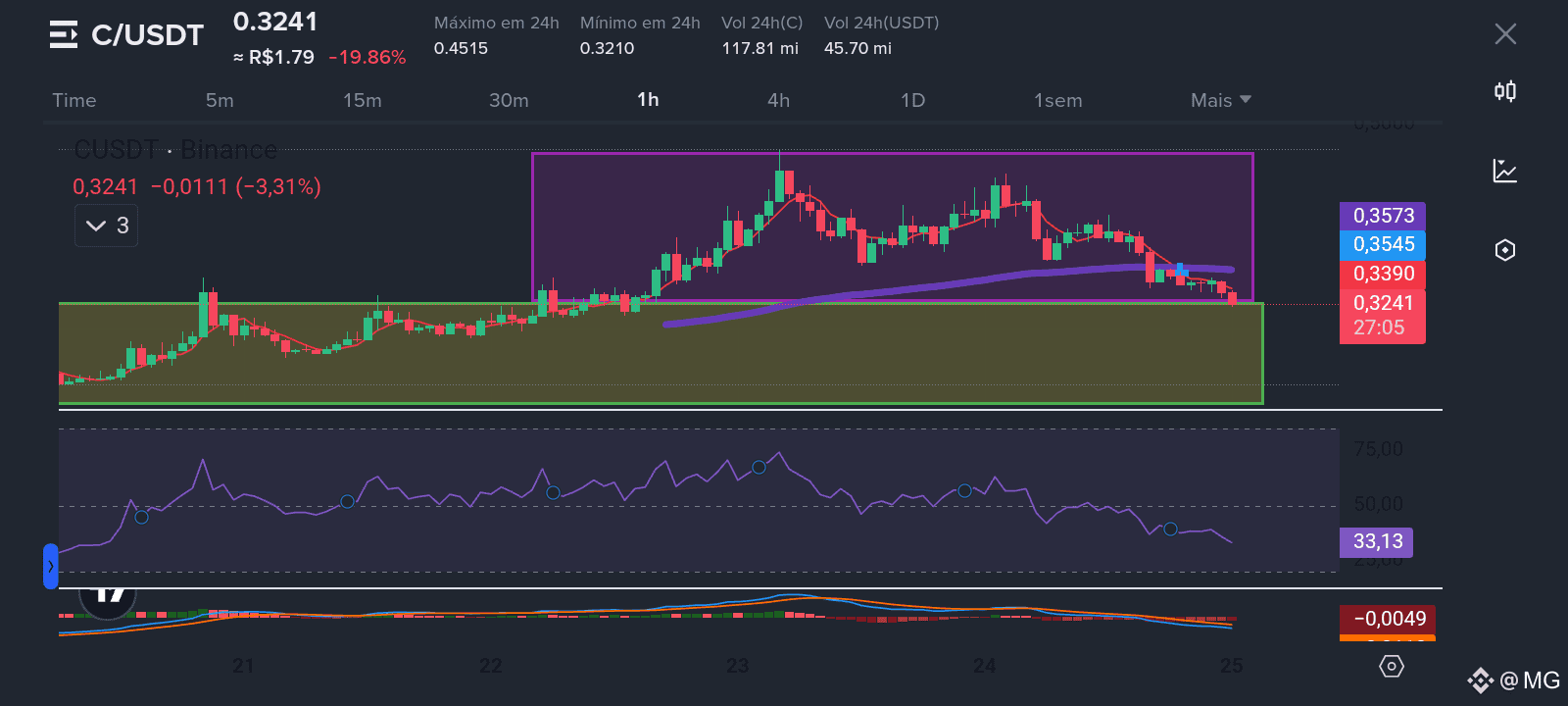Select the 1h interval tab
The width and height of the screenshot is (1568, 706).
tap(648, 100)
